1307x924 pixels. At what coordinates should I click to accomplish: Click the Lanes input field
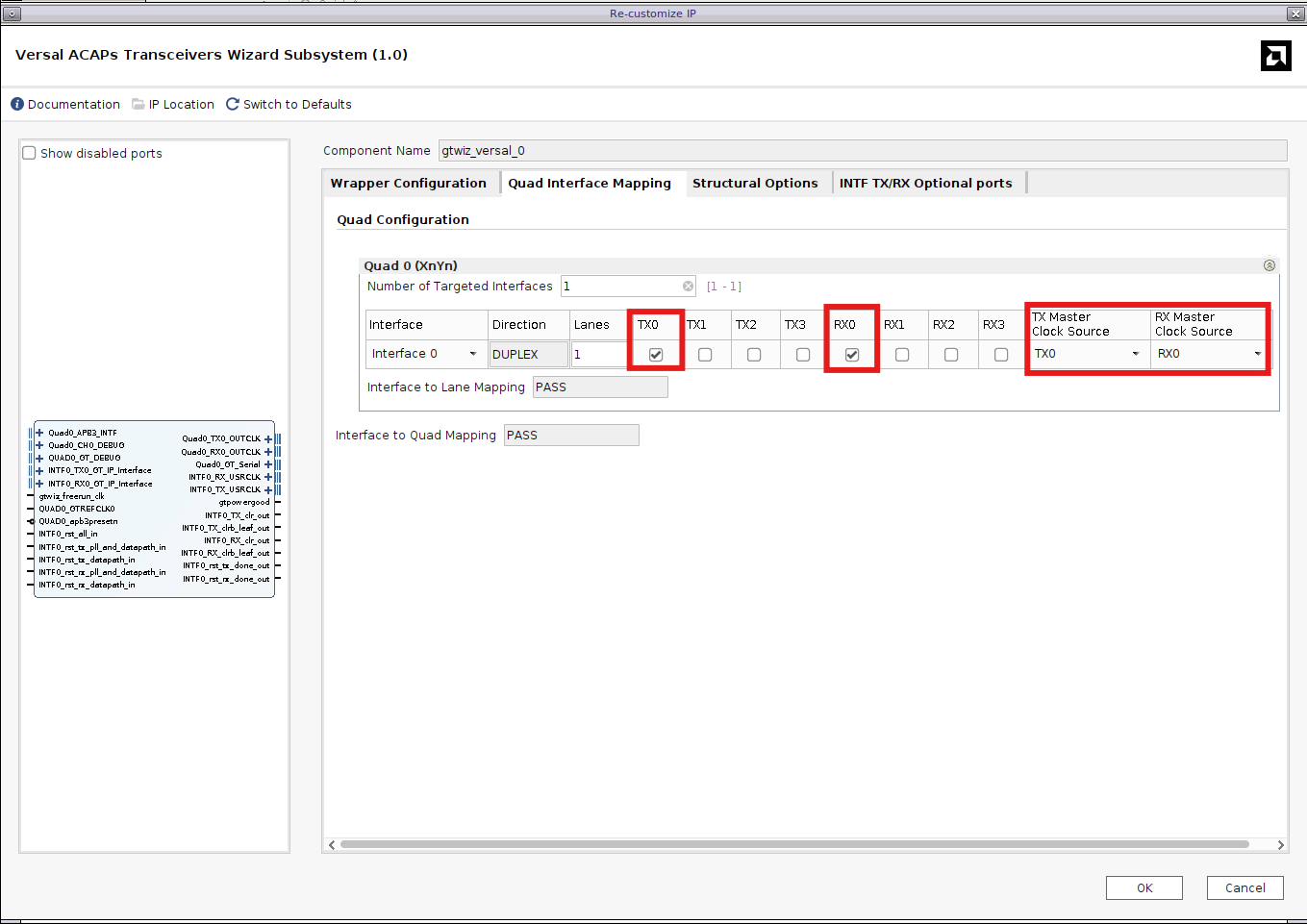click(x=598, y=354)
